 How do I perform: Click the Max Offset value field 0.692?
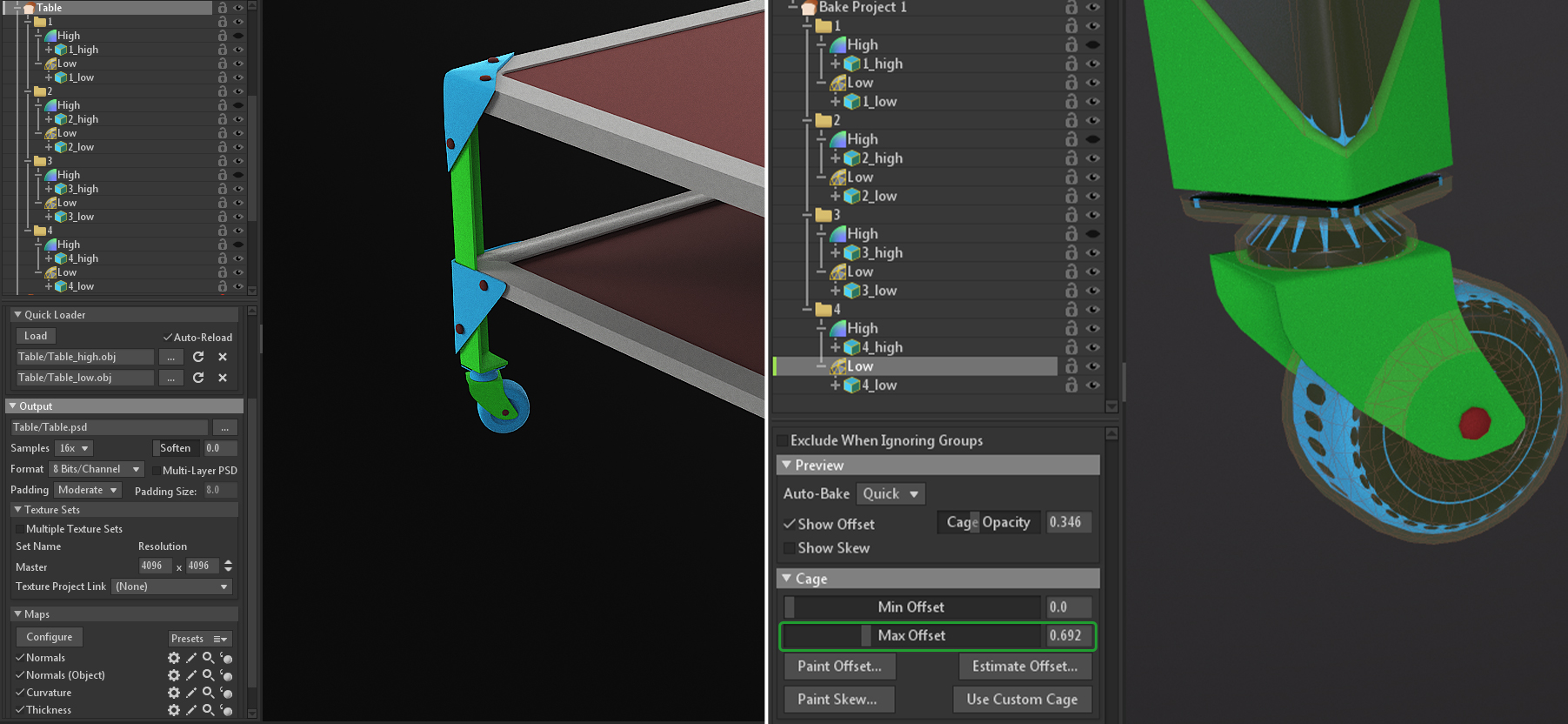1068,636
